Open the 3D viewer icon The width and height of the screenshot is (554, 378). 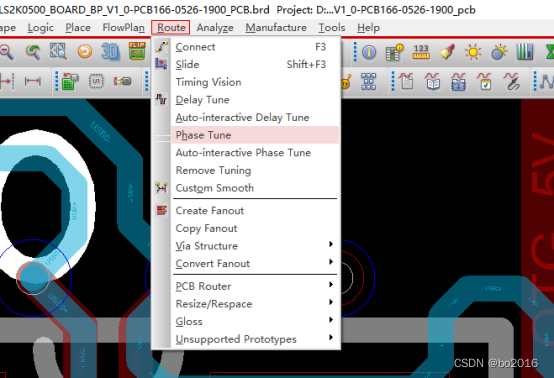pos(111,52)
